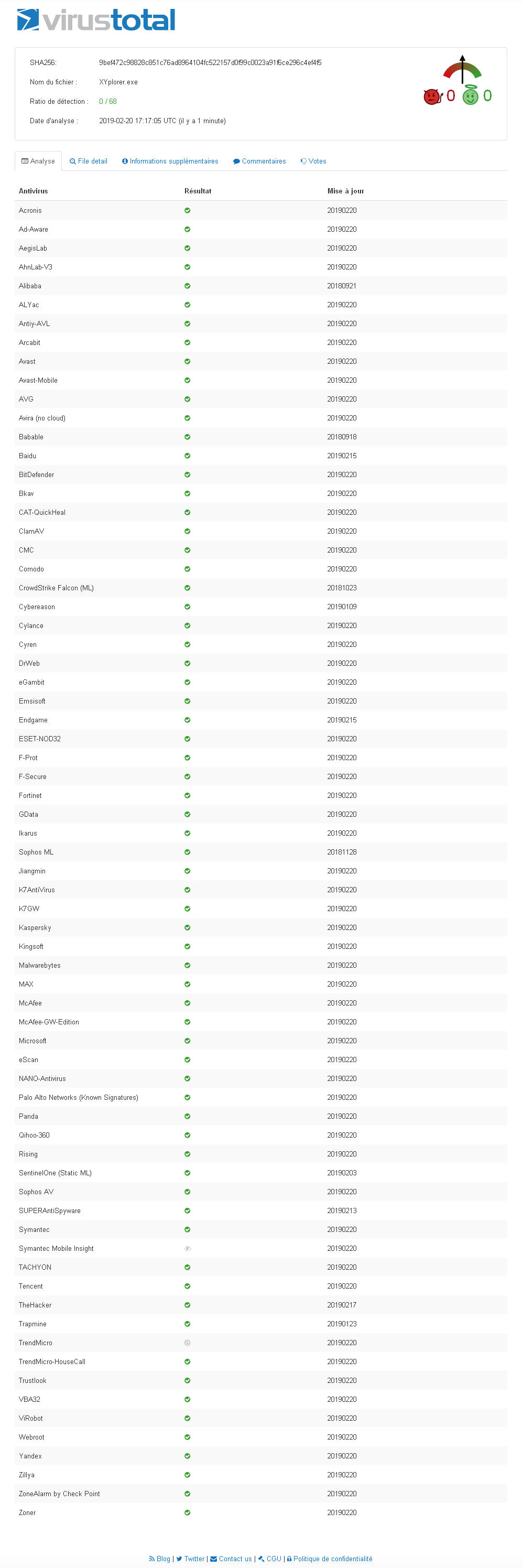The width and height of the screenshot is (523, 1568).
Task: Switch to the Votes tab
Action: tap(314, 161)
